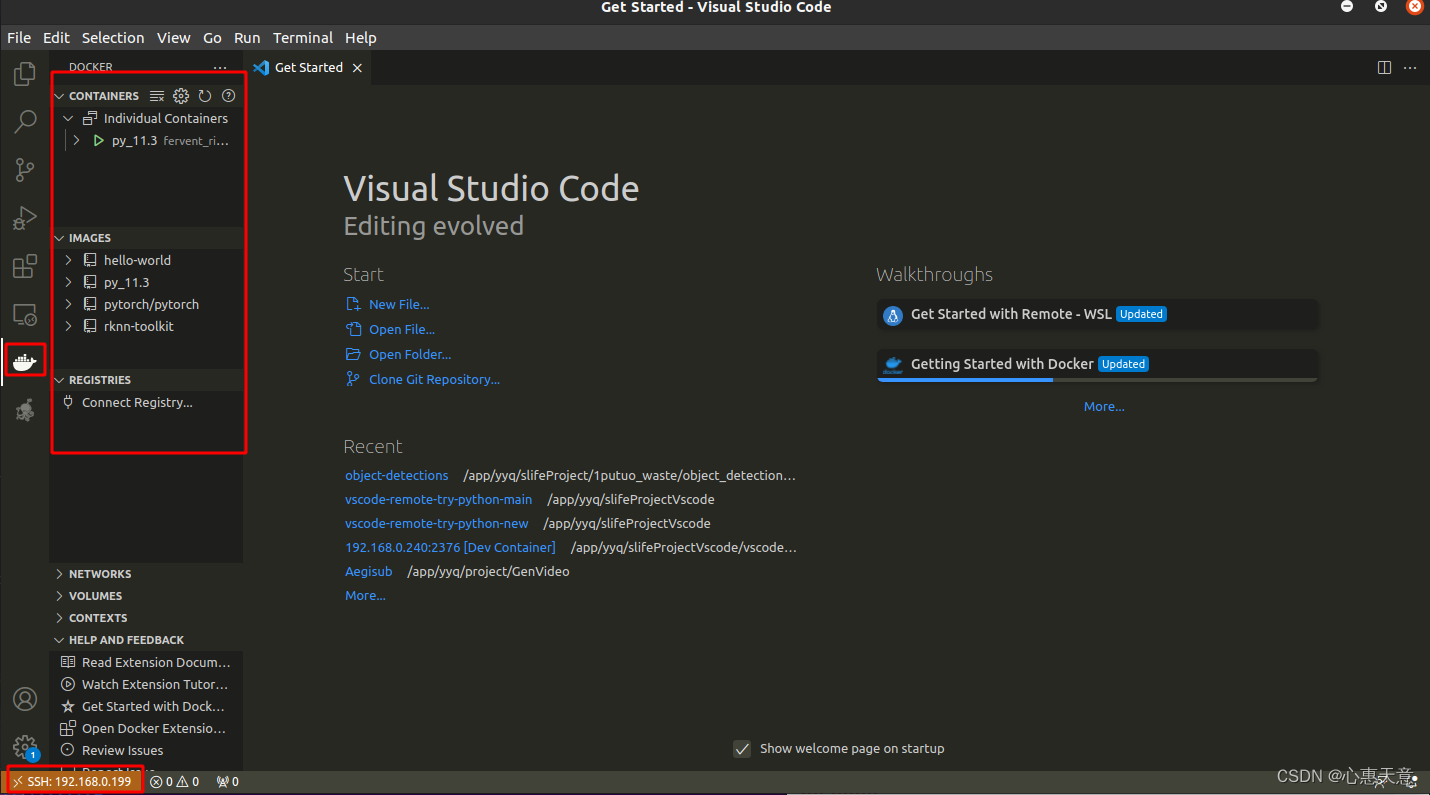This screenshot has height=795, width=1430.
Task: Expand the pytorch/pytorch image
Action: (x=69, y=304)
